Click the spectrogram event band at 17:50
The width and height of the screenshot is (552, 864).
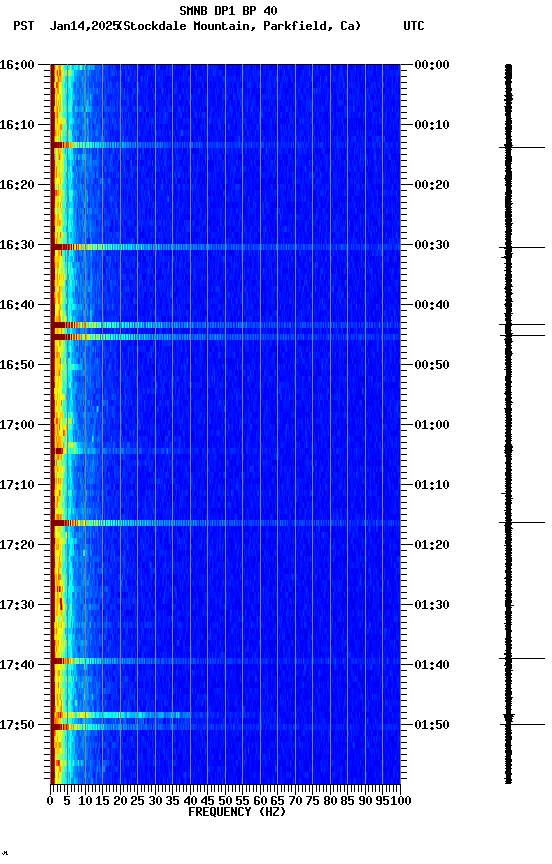point(226,727)
